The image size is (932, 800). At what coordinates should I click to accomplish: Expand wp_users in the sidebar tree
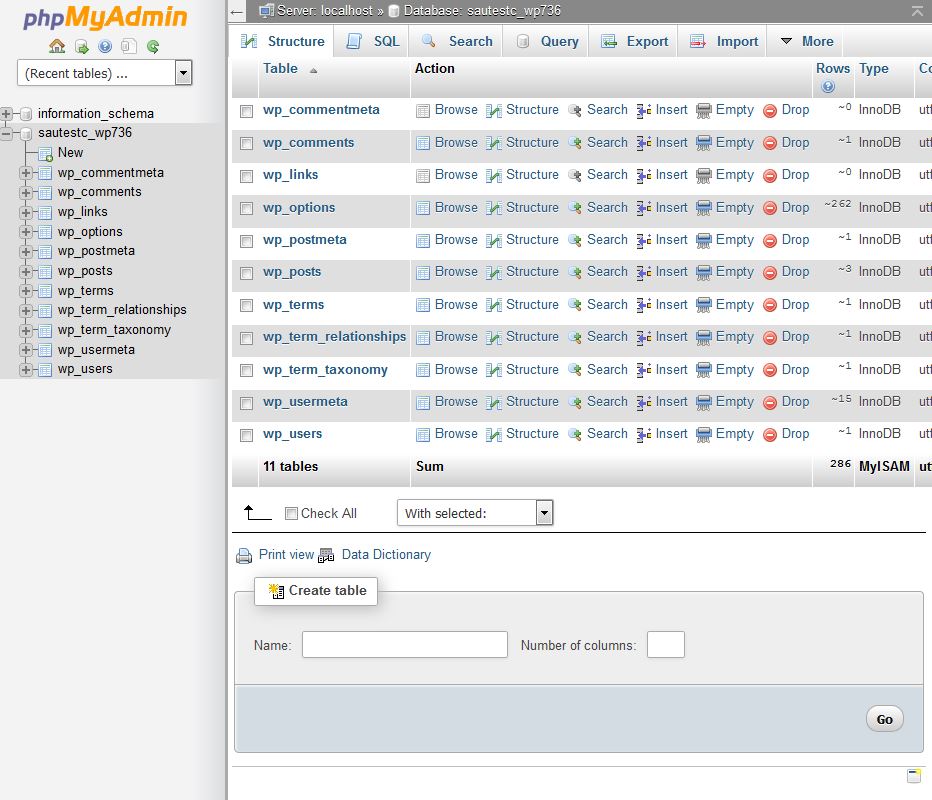26,370
